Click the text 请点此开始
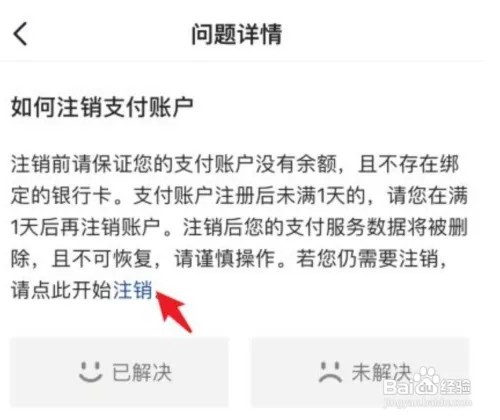This screenshot has height=420, width=500. [x=61, y=290]
